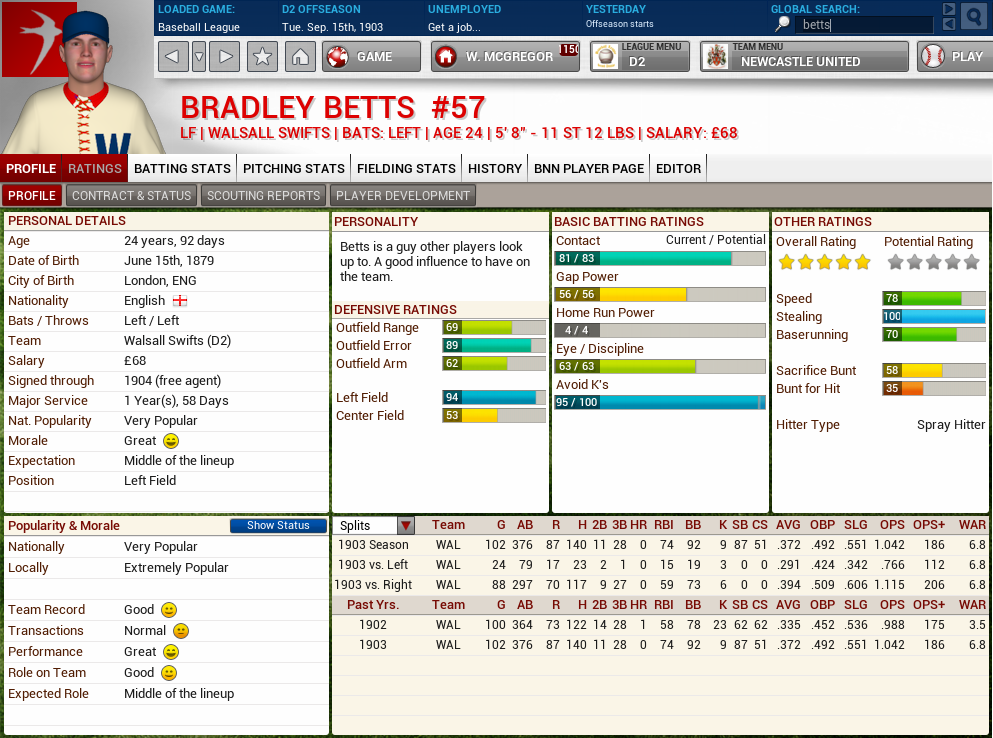993x738 pixels.
Task: Select the HISTORY tab
Action: [494, 168]
